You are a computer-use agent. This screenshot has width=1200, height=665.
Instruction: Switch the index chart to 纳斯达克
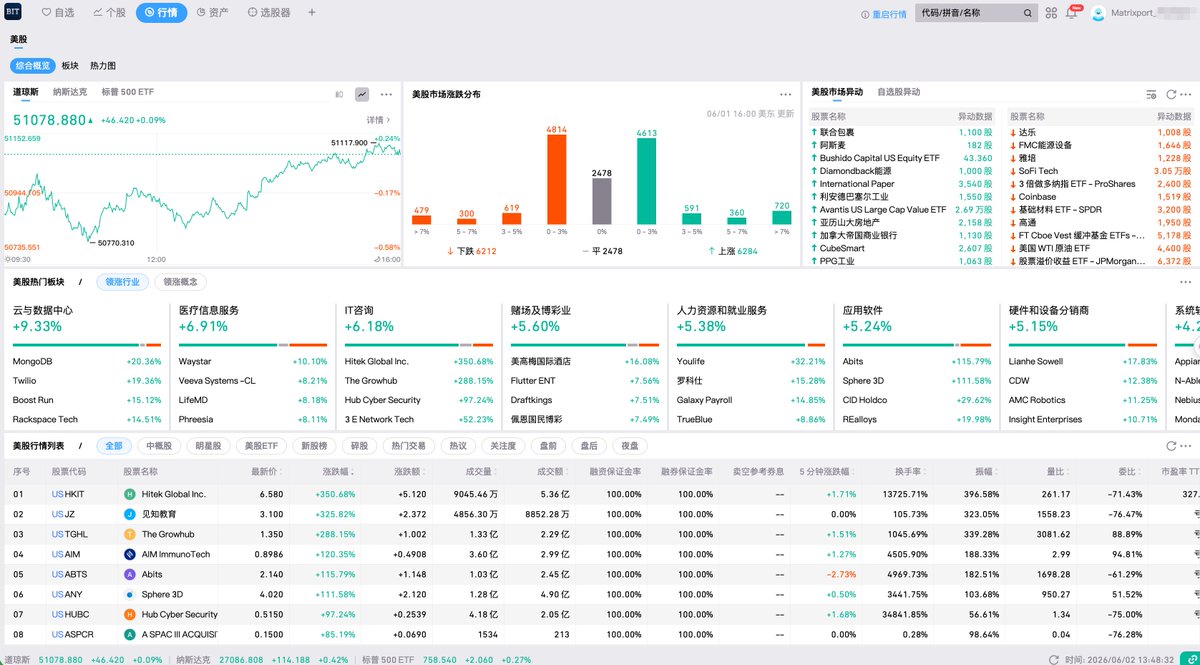click(x=70, y=92)
